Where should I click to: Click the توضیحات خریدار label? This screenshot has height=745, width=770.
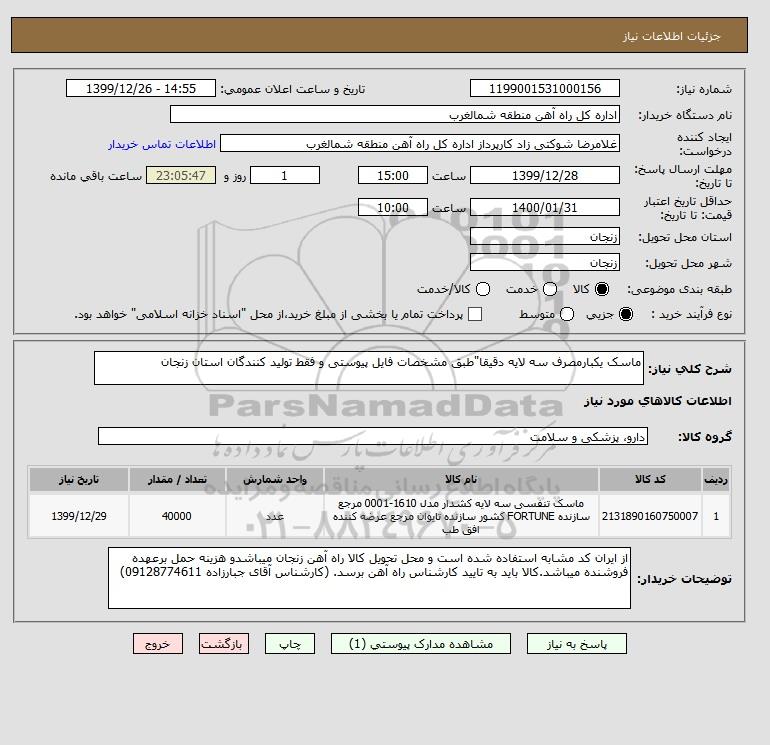pyautogui.click(x=685, y=579)
